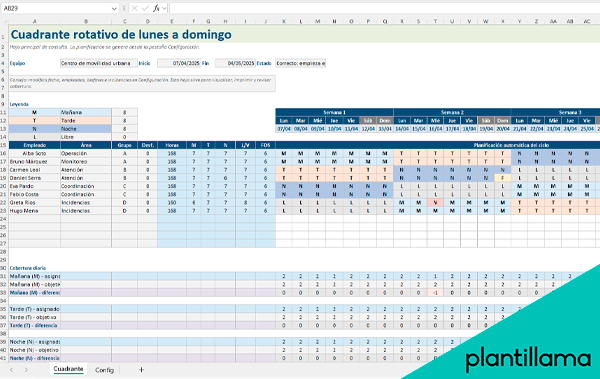Select the yellow F cell in Daniel Serra row
This screenshot has width=600, height=379.
coord(502,178)
